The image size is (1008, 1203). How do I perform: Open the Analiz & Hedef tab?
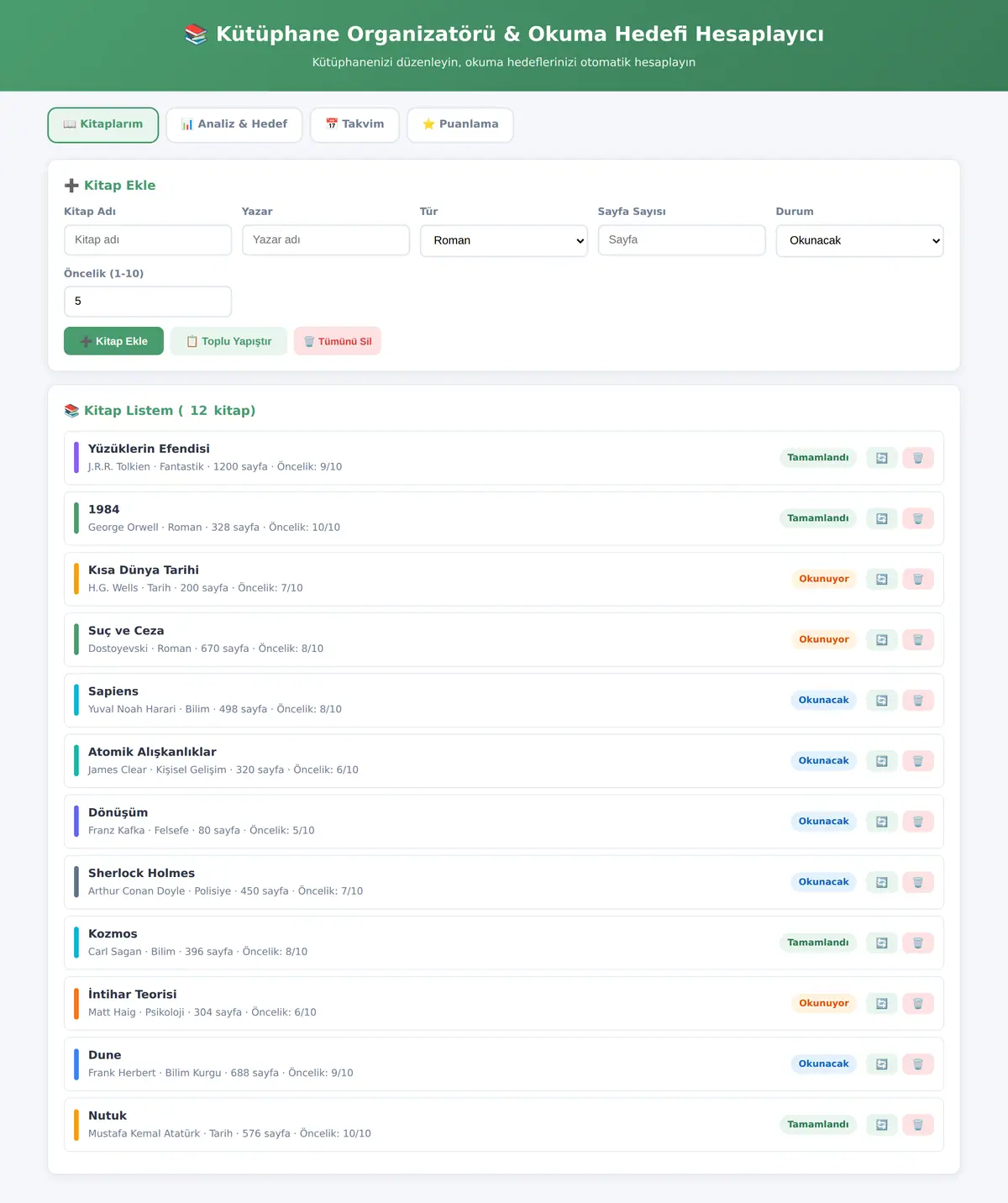point(234,124)
